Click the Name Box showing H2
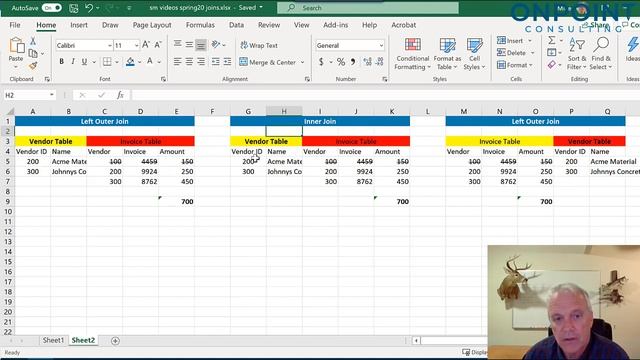The width and height of the screenshot is (640, 360). tap(29, 95)
